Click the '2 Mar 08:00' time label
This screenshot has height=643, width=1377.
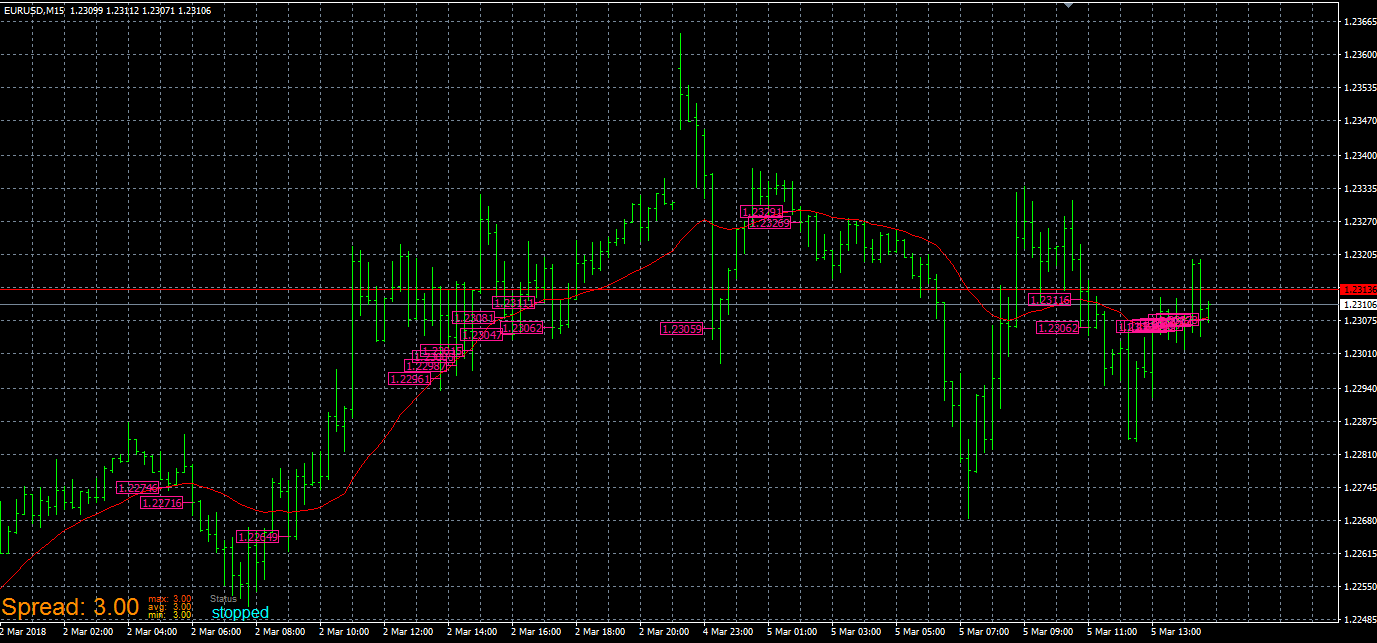(x=280, y=632)
